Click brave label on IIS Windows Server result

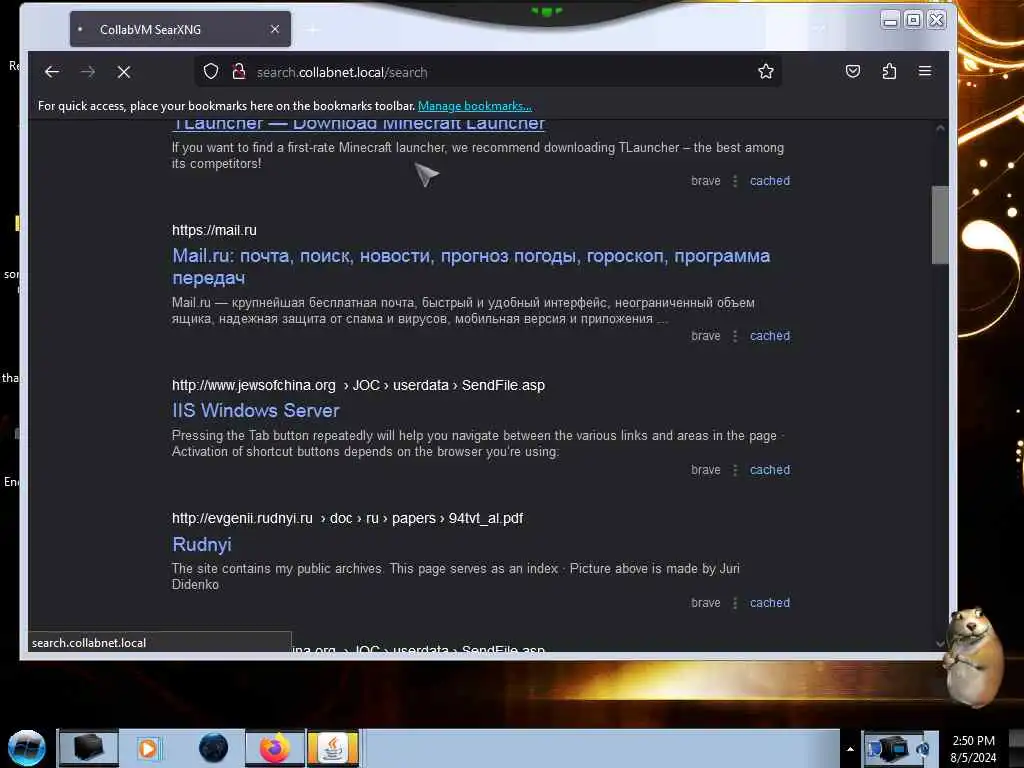click(x=705, y=470)
